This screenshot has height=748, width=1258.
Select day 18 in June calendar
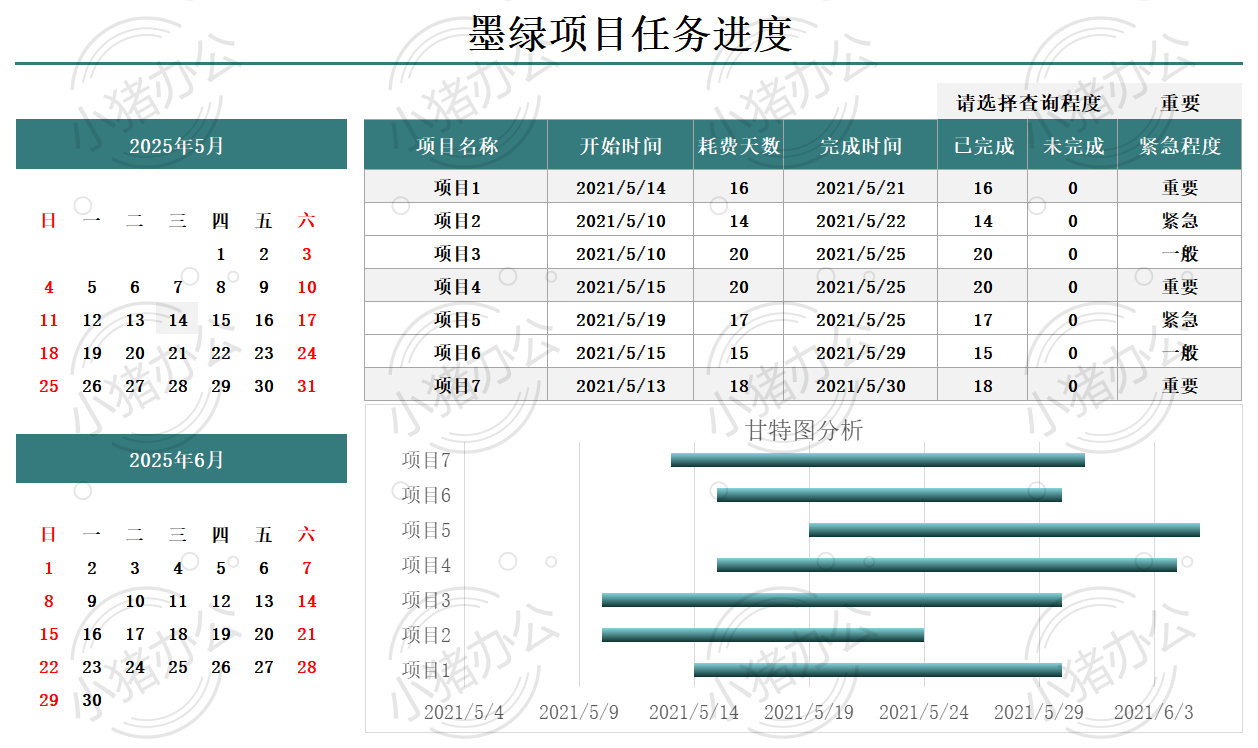pyautogui.click(x=178, y=634)
